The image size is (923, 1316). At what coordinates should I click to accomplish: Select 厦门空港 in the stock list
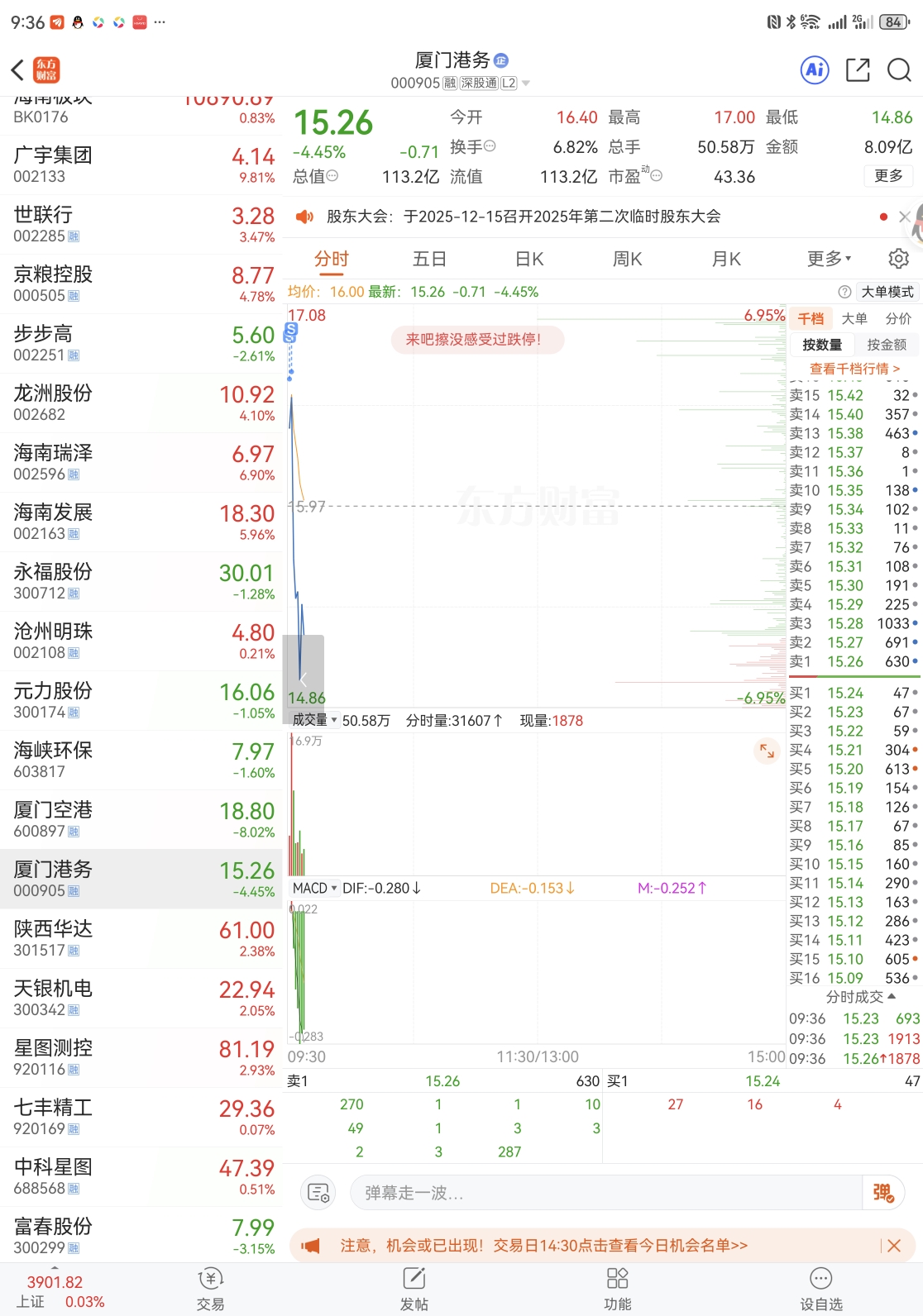tap(141, 819)
